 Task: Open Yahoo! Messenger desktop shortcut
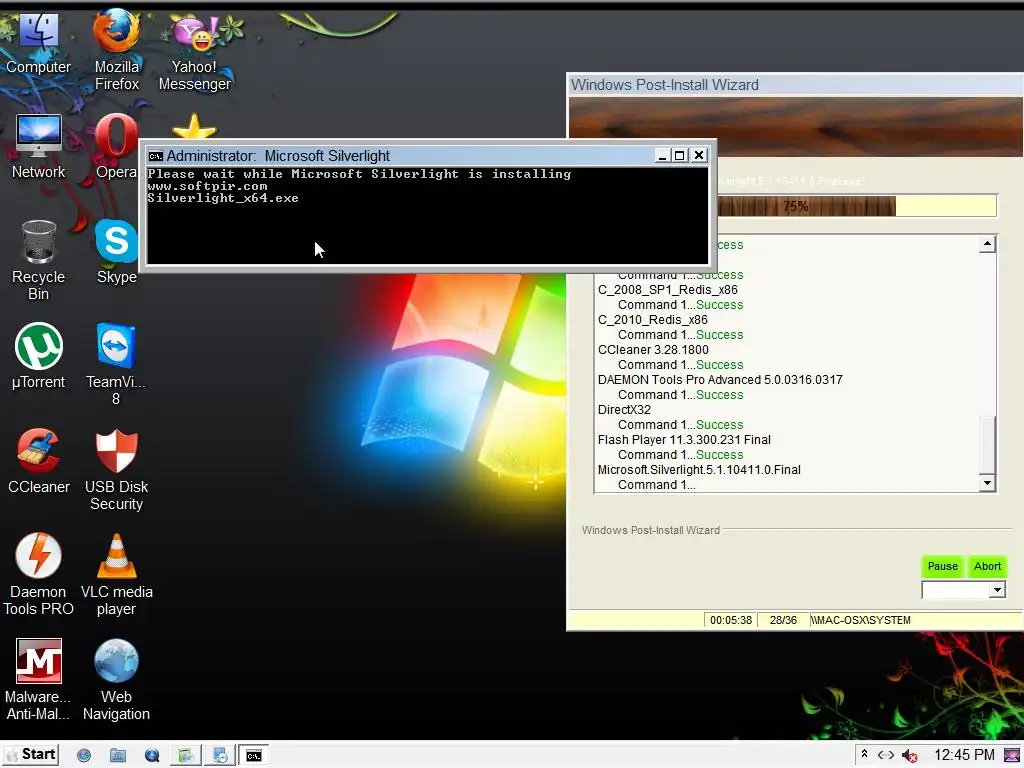click(195, 52)
